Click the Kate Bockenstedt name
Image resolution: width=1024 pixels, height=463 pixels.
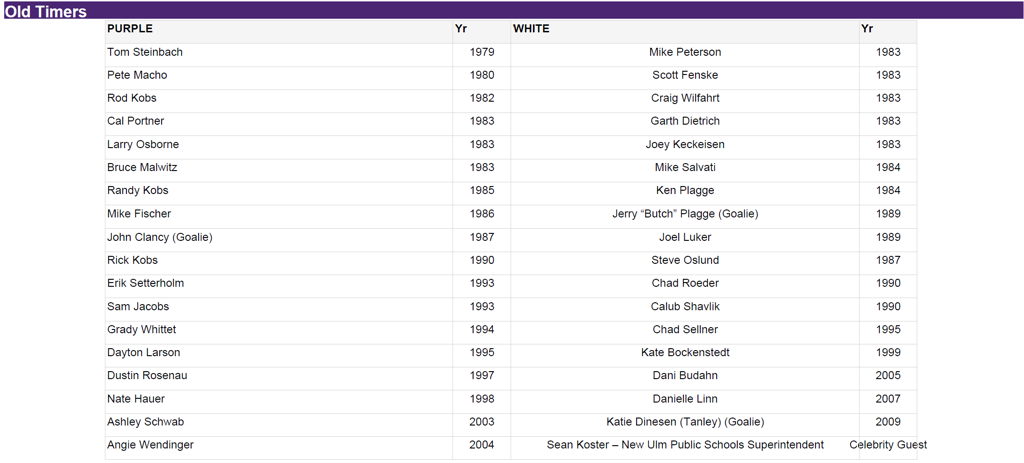point(684,353)
